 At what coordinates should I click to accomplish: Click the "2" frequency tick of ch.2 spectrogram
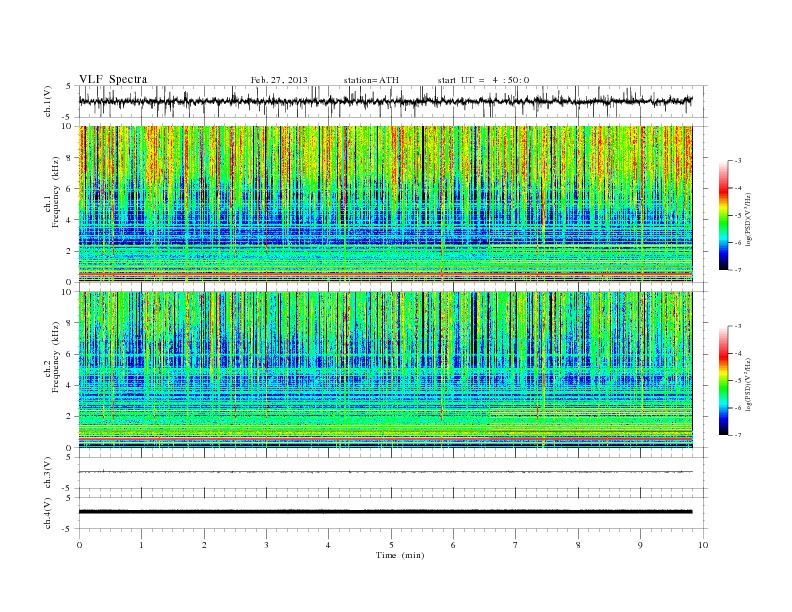tap(70, 417)
